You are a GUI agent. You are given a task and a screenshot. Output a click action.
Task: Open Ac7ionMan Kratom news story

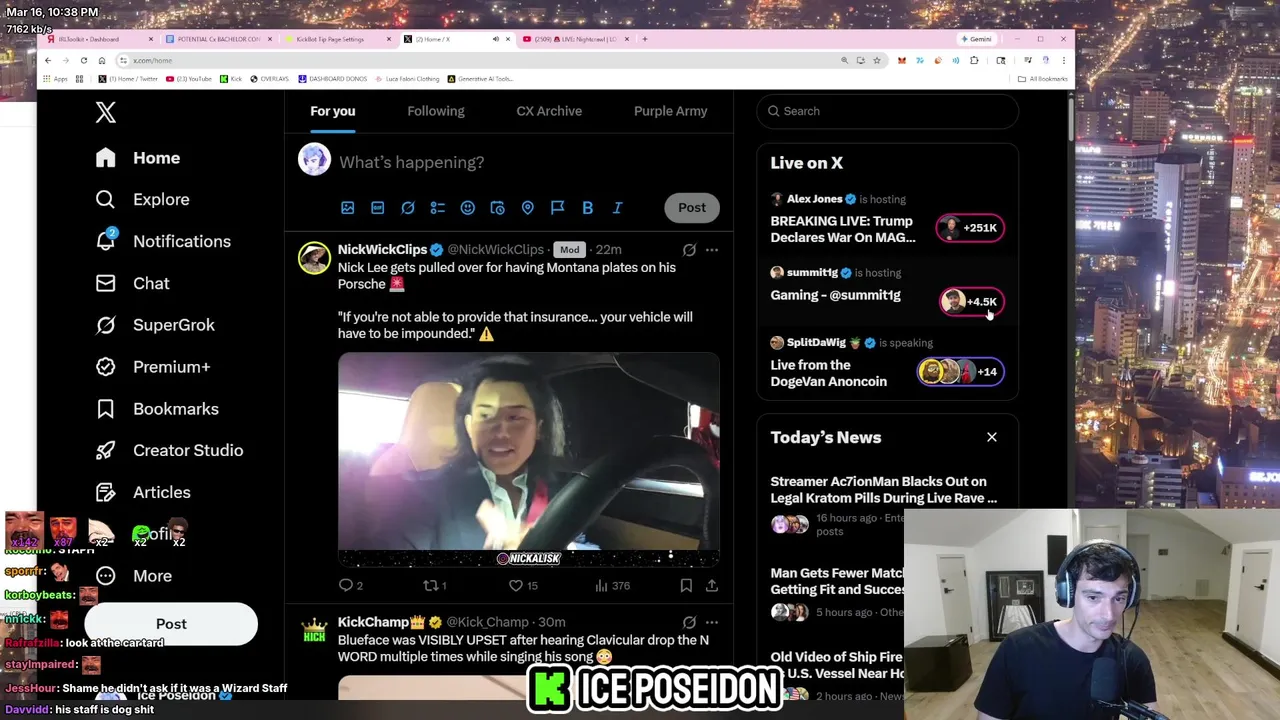[x=884, y=489]
